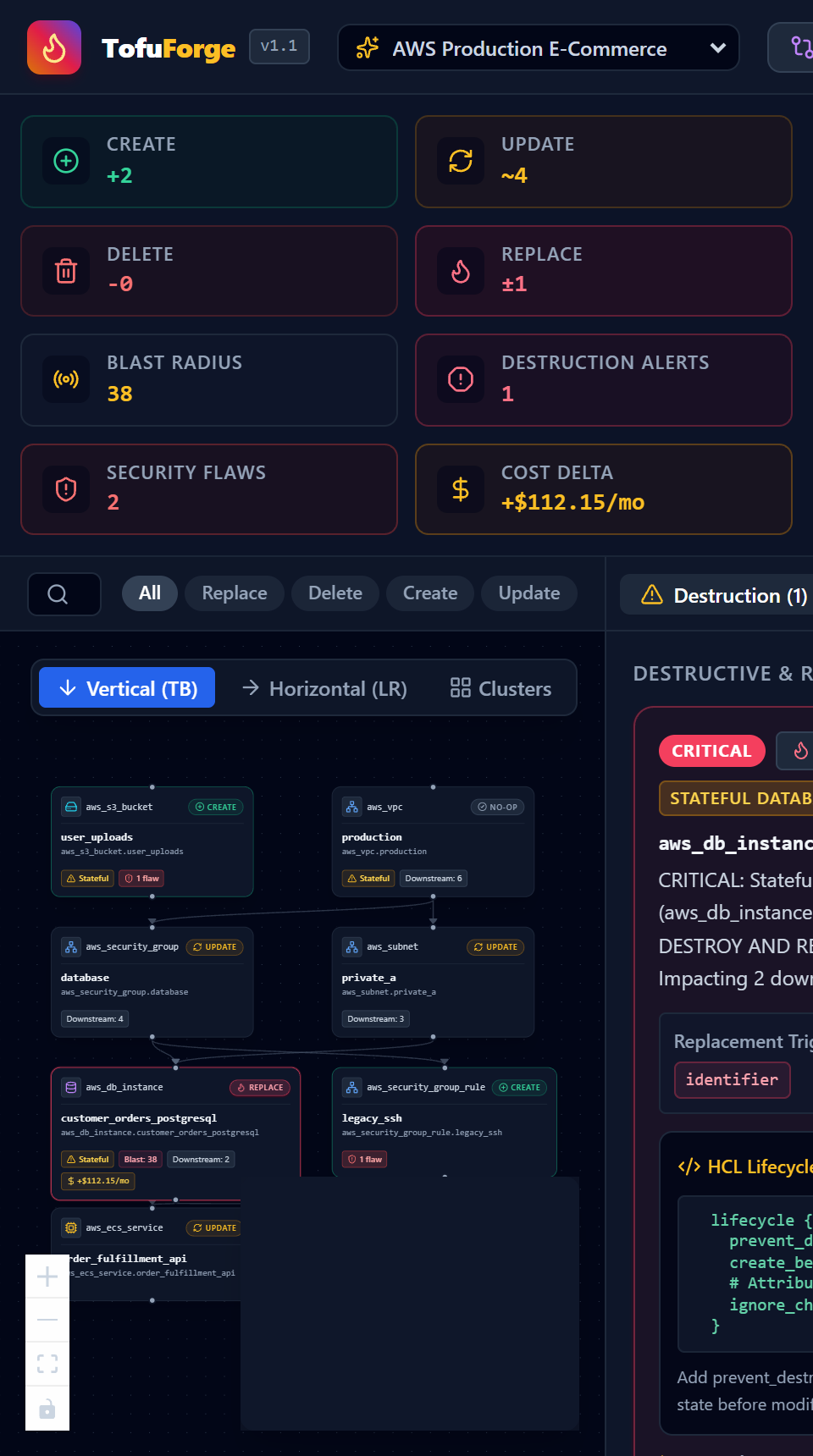Click the UPDATE refresh icon
Viewport: 813px width, 1456px height.
pyautogui.click(x=461, y=161)
